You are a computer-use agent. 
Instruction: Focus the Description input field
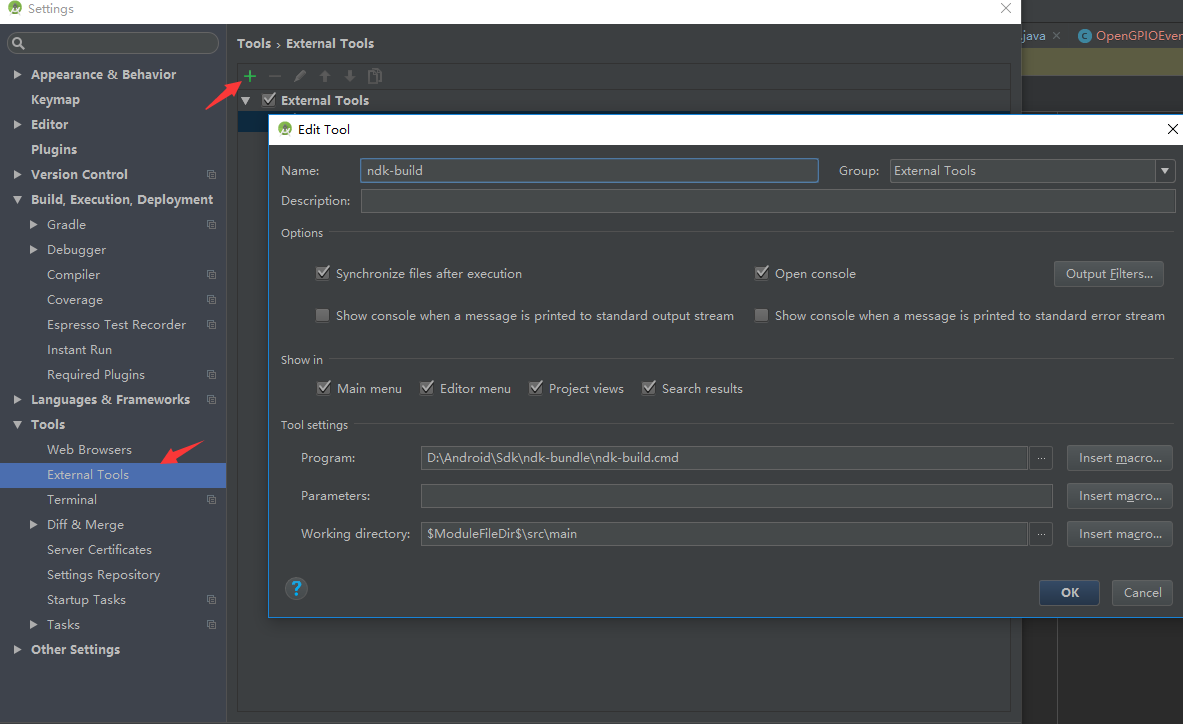[x=768, y=201]
